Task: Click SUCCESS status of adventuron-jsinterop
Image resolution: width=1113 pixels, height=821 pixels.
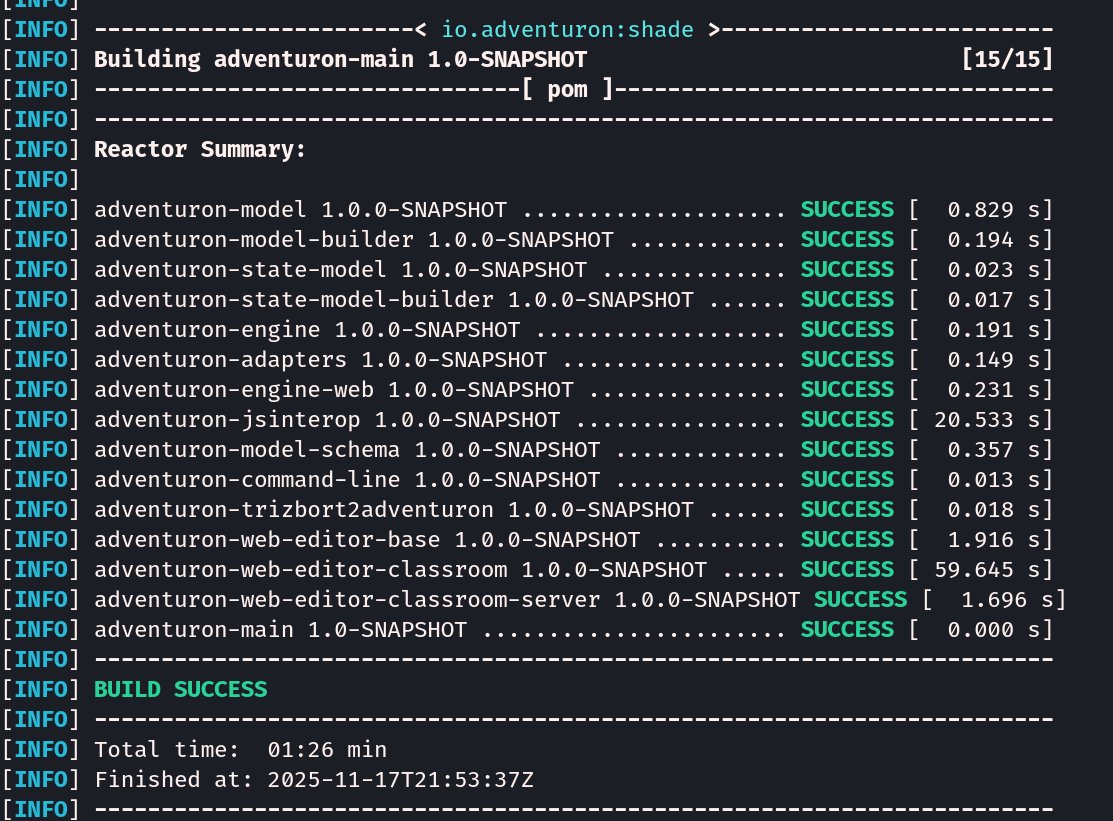Action: [847, 419]
